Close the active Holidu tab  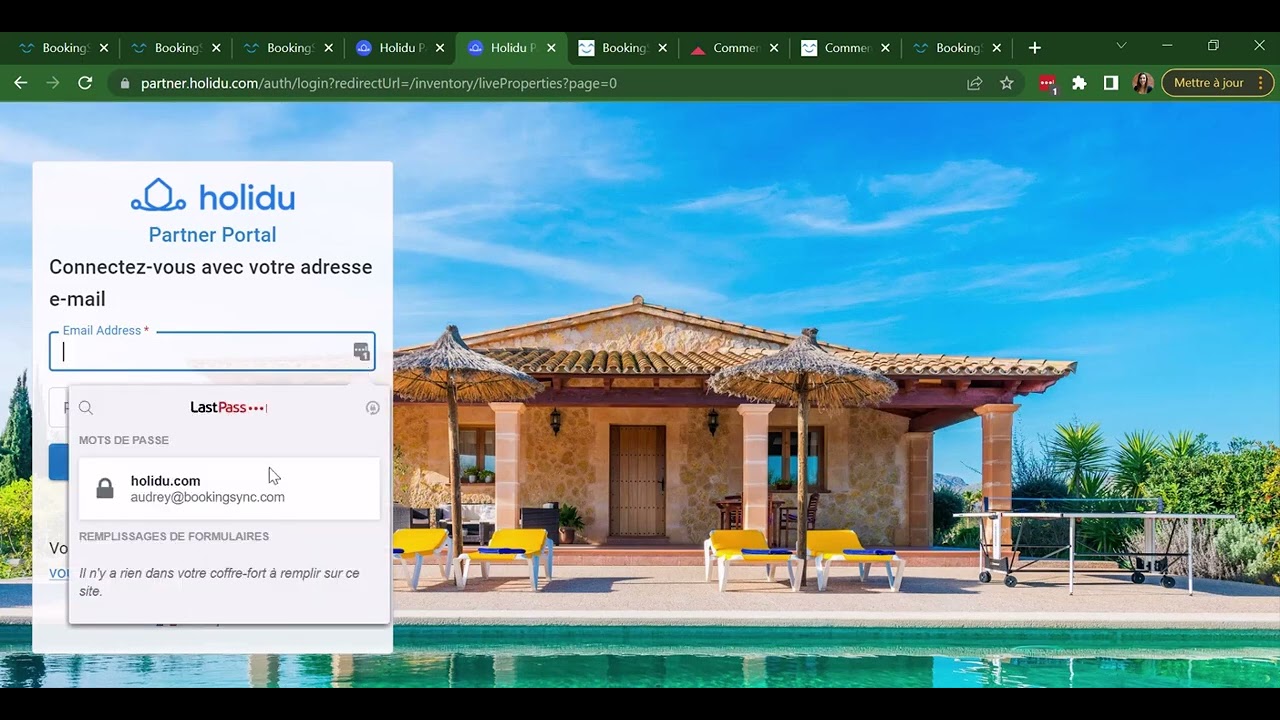pyautogui.click(x=551, y=48)
